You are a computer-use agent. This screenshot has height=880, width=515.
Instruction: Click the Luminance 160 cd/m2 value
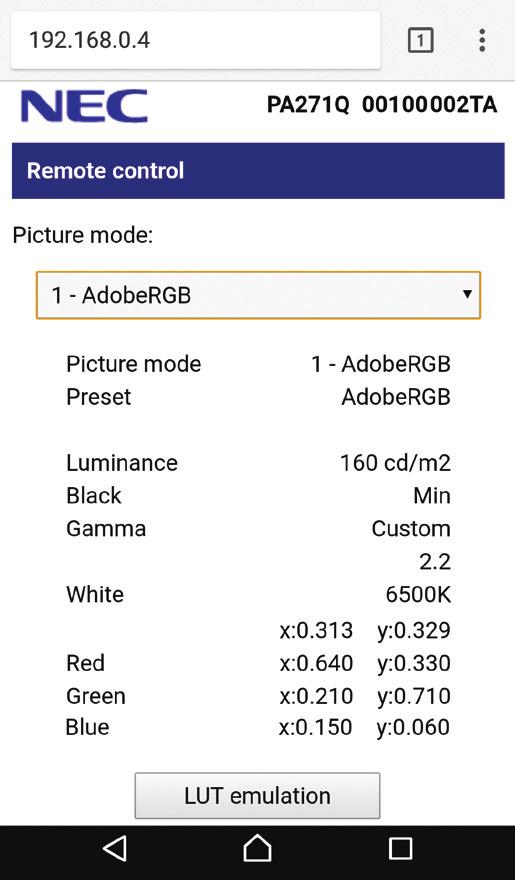pos(395,463)
